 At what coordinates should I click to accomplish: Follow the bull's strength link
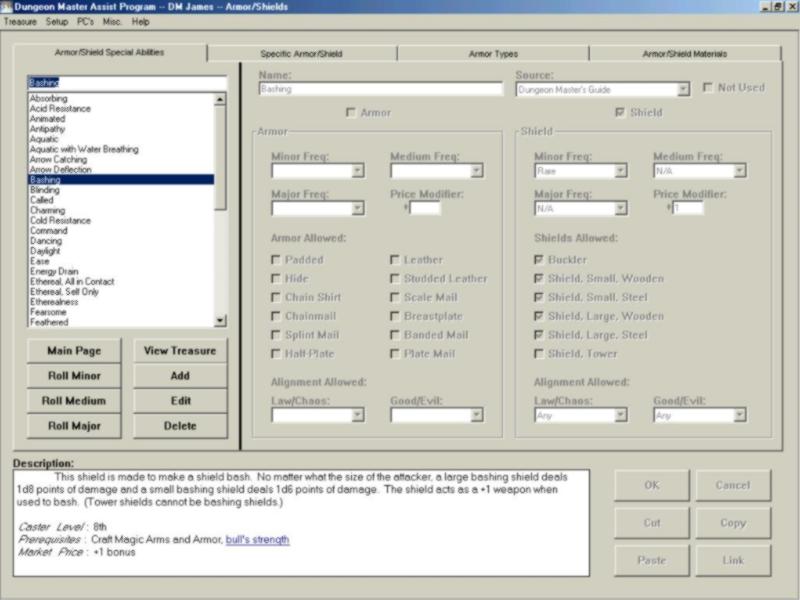pyautogui.click(x=257, y=539)
